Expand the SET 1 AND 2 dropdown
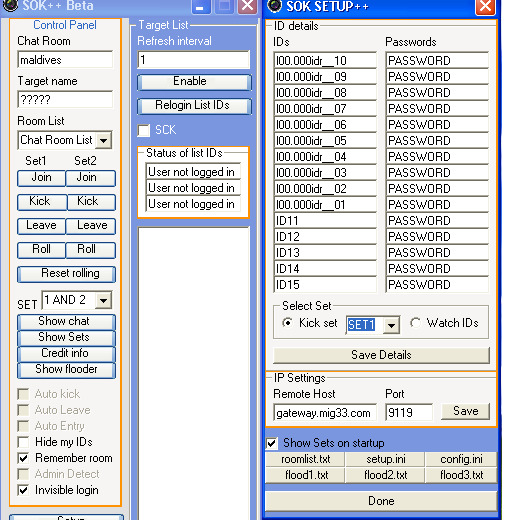 tap(104, 301)
